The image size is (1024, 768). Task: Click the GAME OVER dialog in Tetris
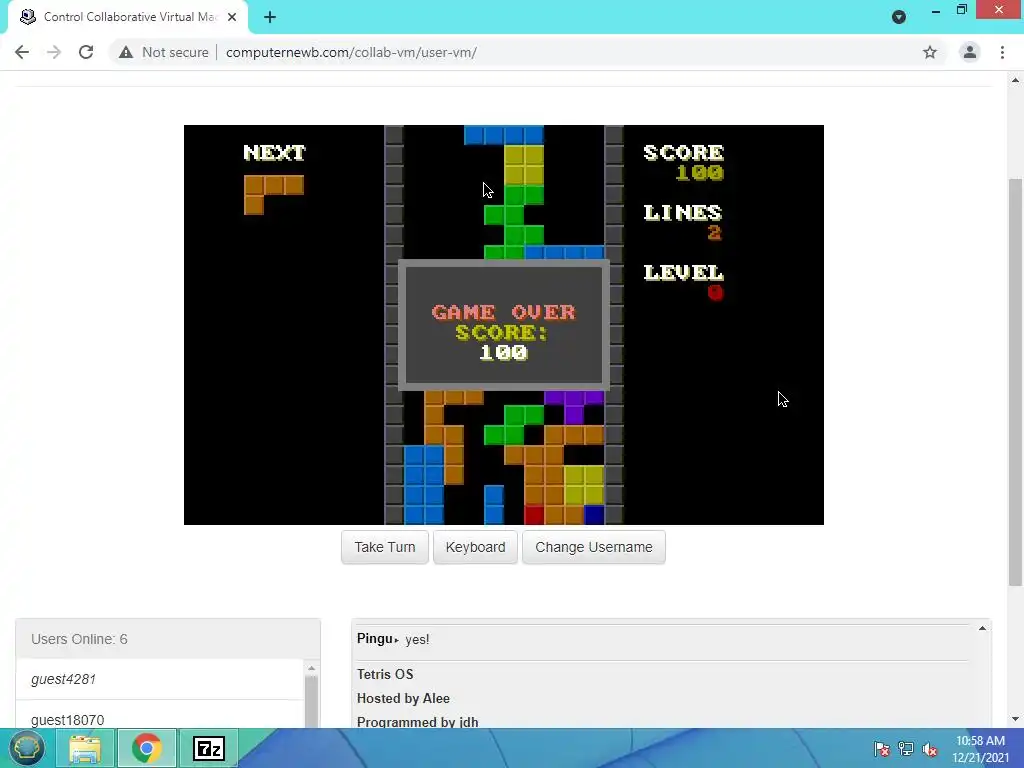[504, 325]
